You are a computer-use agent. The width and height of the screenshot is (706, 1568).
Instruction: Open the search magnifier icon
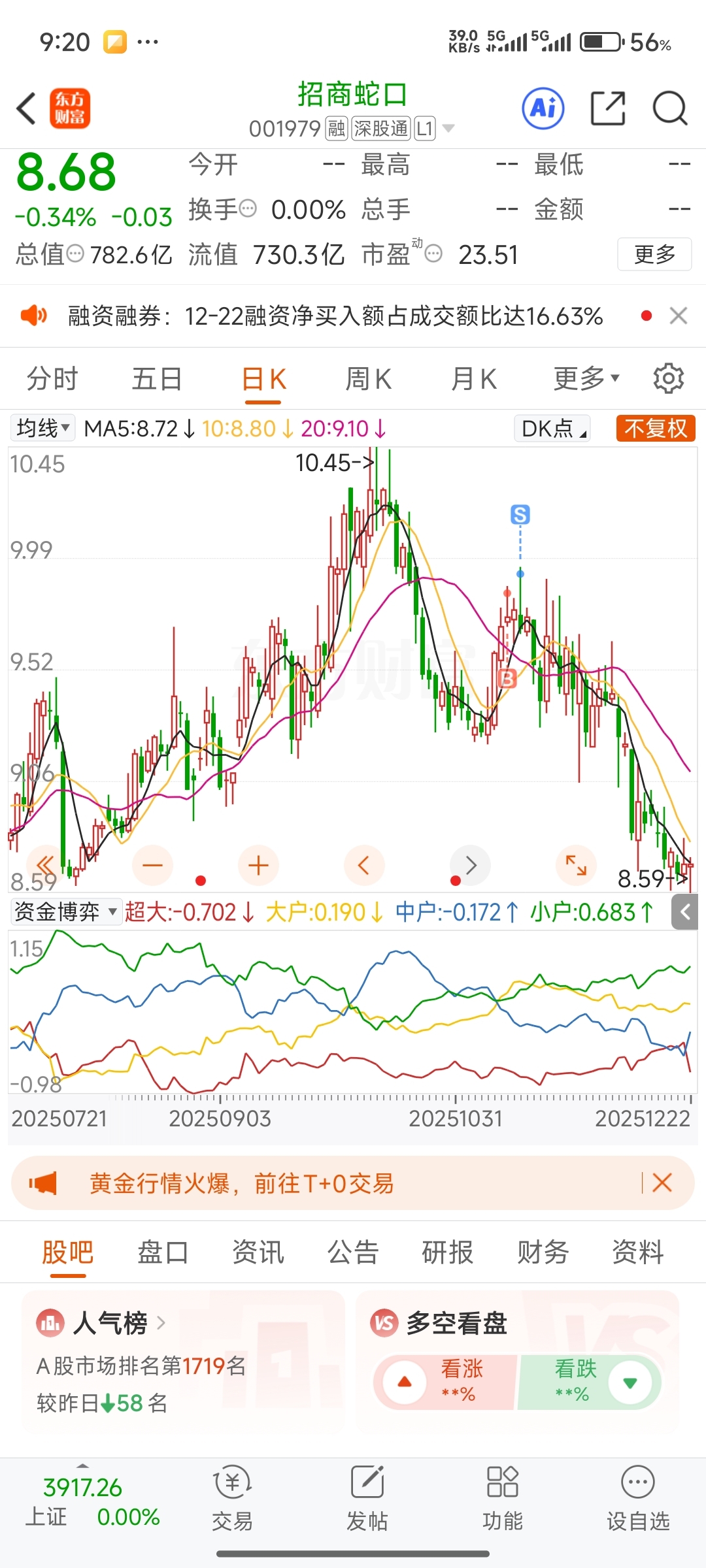[x=670, y=108]
